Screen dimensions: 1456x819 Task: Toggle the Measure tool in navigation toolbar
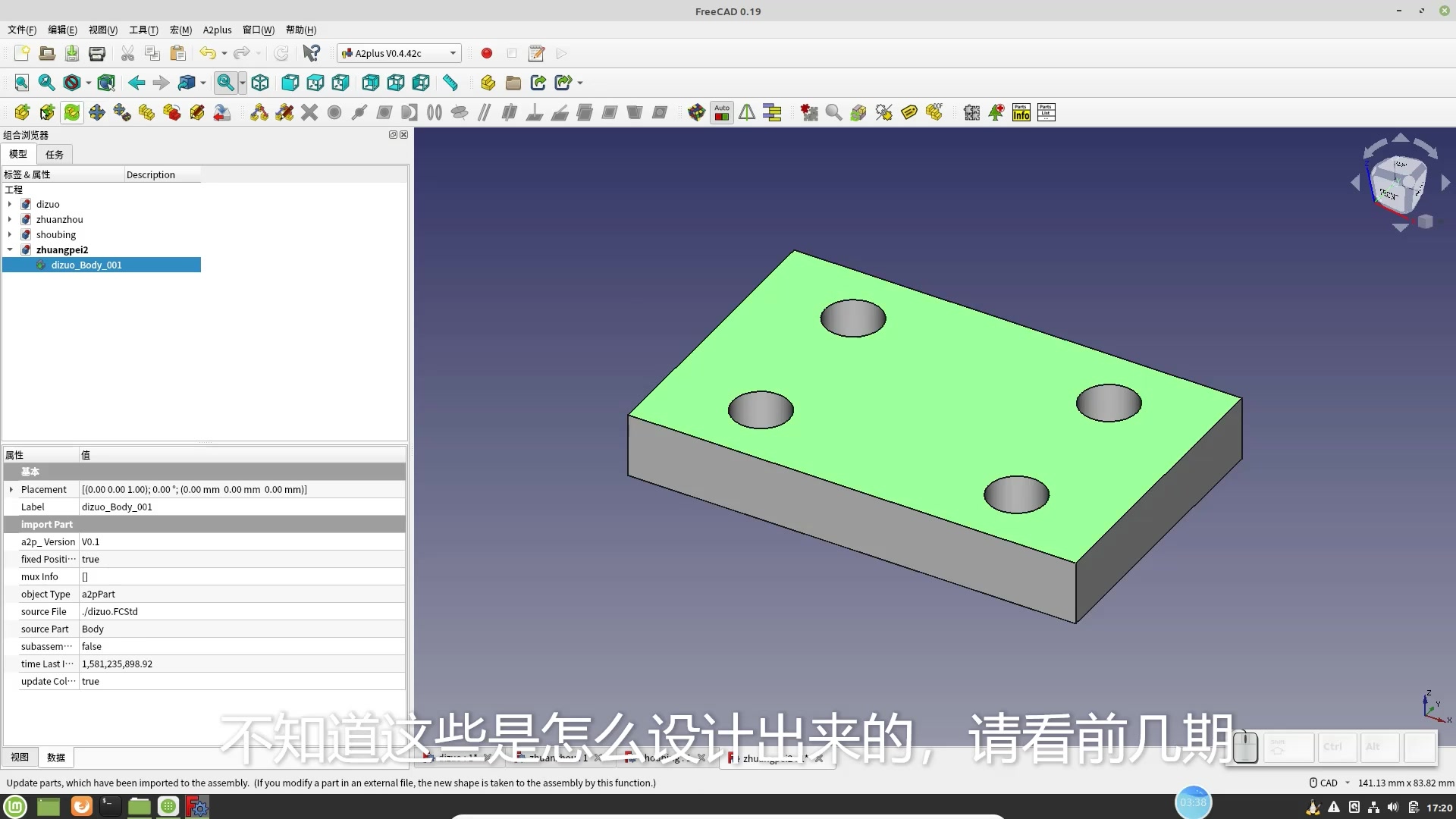[450, 83]
